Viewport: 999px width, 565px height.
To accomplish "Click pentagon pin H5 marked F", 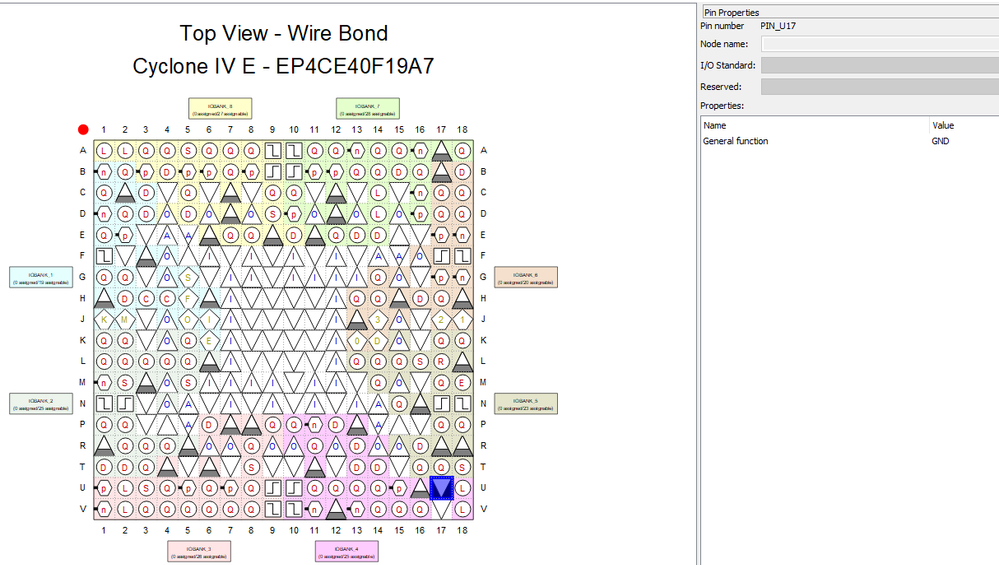I will (x=188, y=298).
